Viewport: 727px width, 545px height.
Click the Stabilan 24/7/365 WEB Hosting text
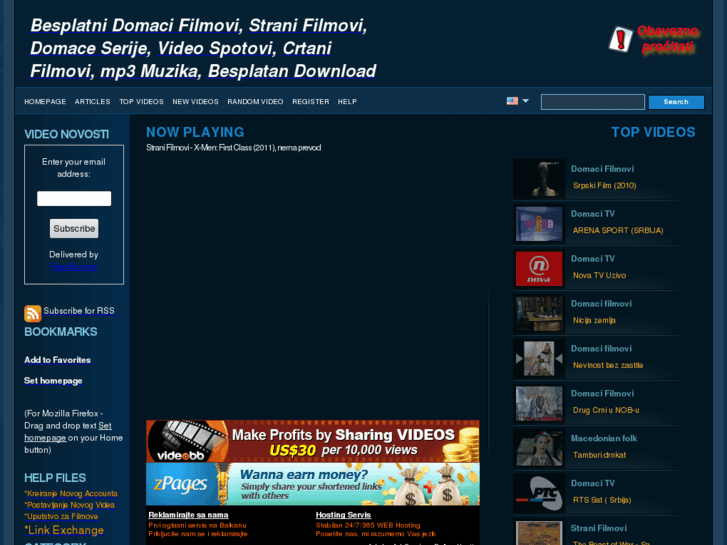[x=368, y=526]
